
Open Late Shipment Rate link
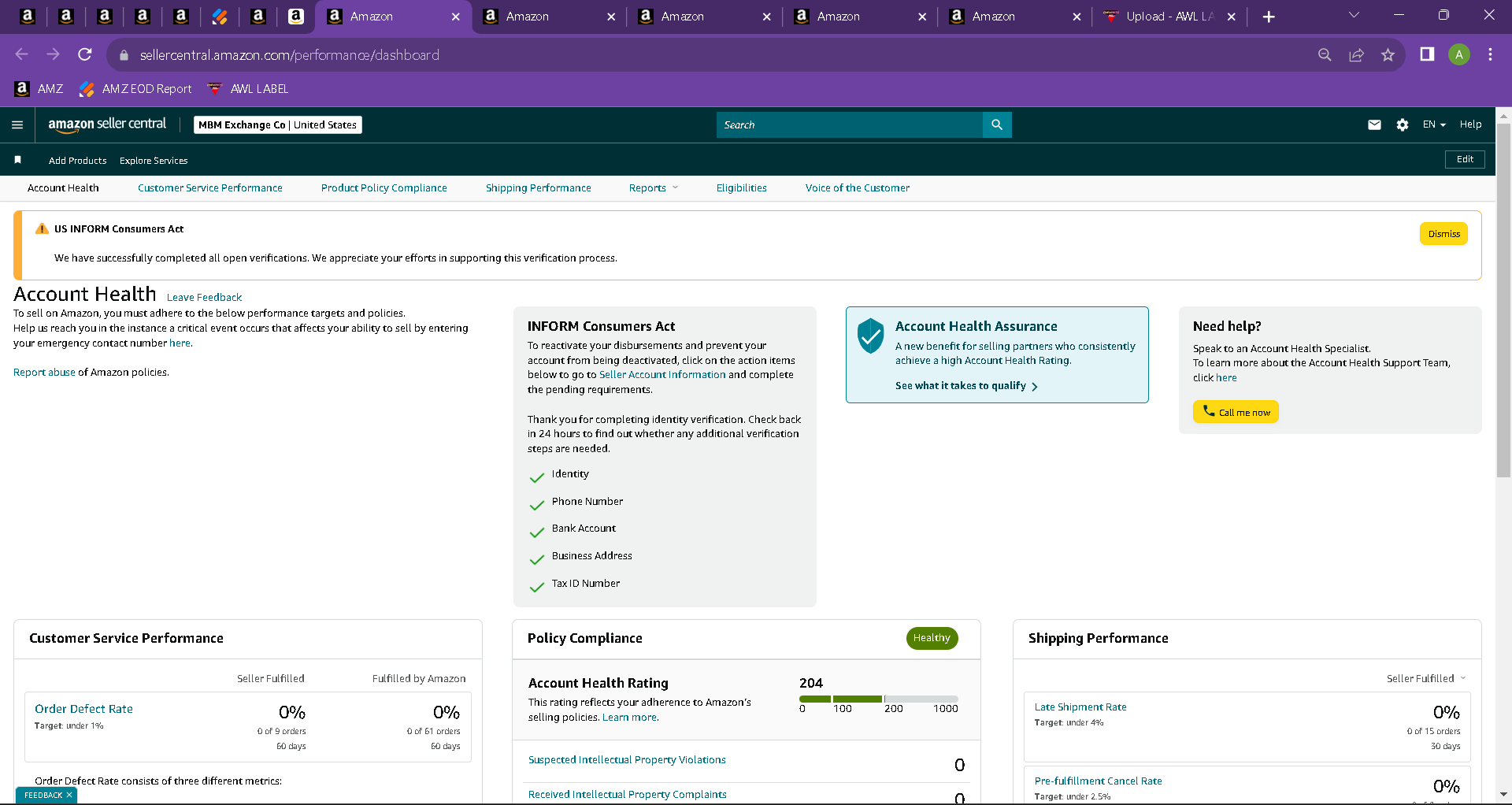1080,707
